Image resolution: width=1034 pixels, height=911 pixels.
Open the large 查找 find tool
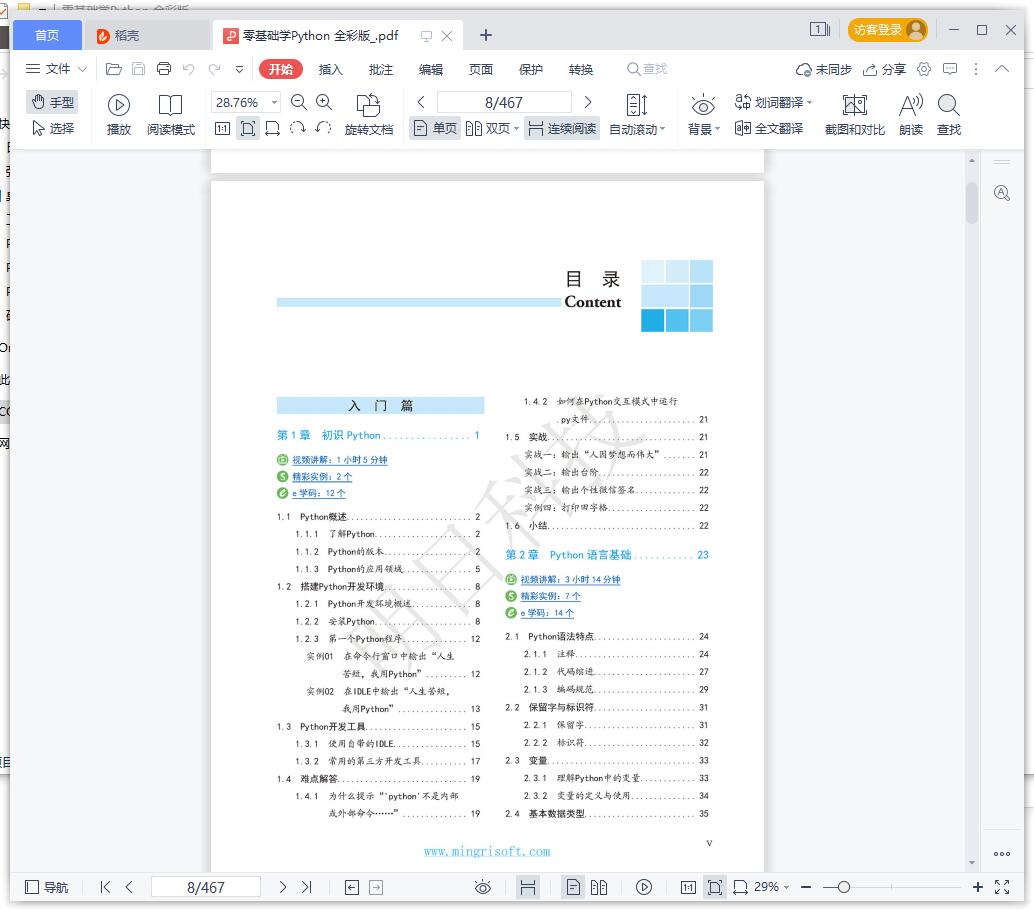point(948,115)
